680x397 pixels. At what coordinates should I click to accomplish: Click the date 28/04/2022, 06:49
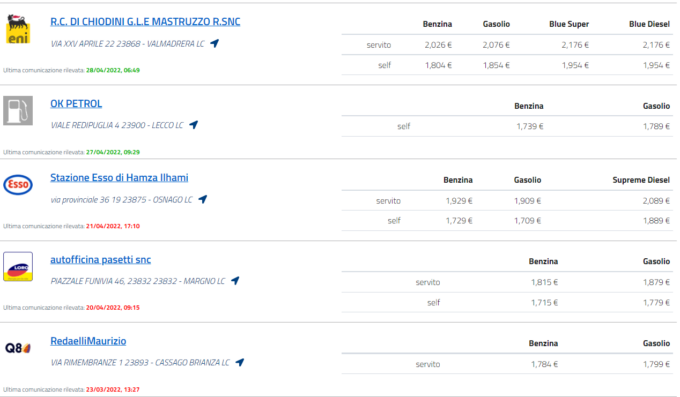point(113,70)
